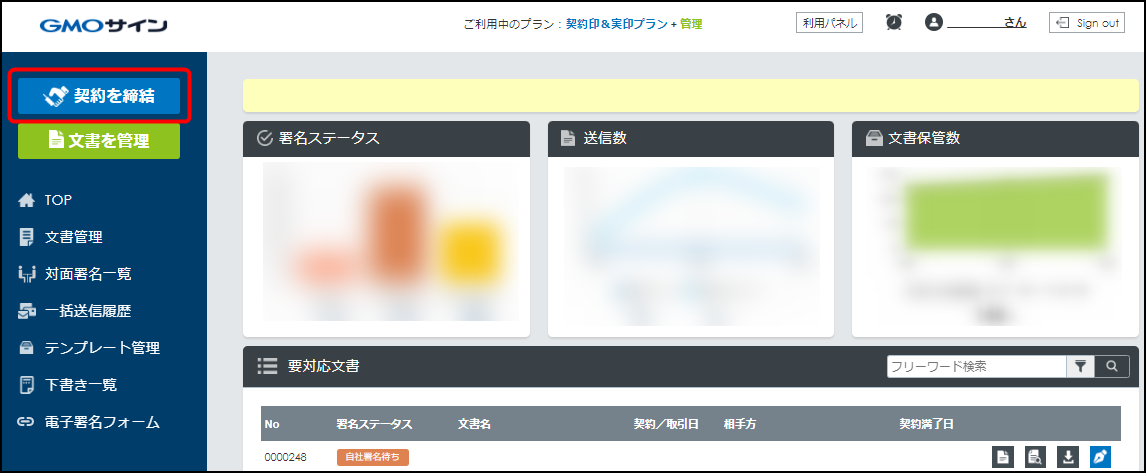Click the GMOサイン logo
The height and width of the screenshot is (473, 1146).
[x=103, y=26]
